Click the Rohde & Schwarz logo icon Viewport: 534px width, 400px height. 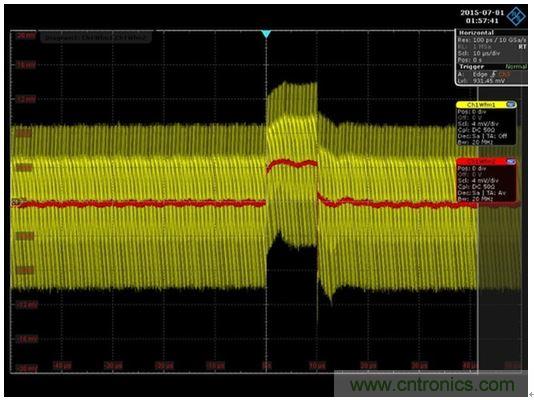click(516, 16)
